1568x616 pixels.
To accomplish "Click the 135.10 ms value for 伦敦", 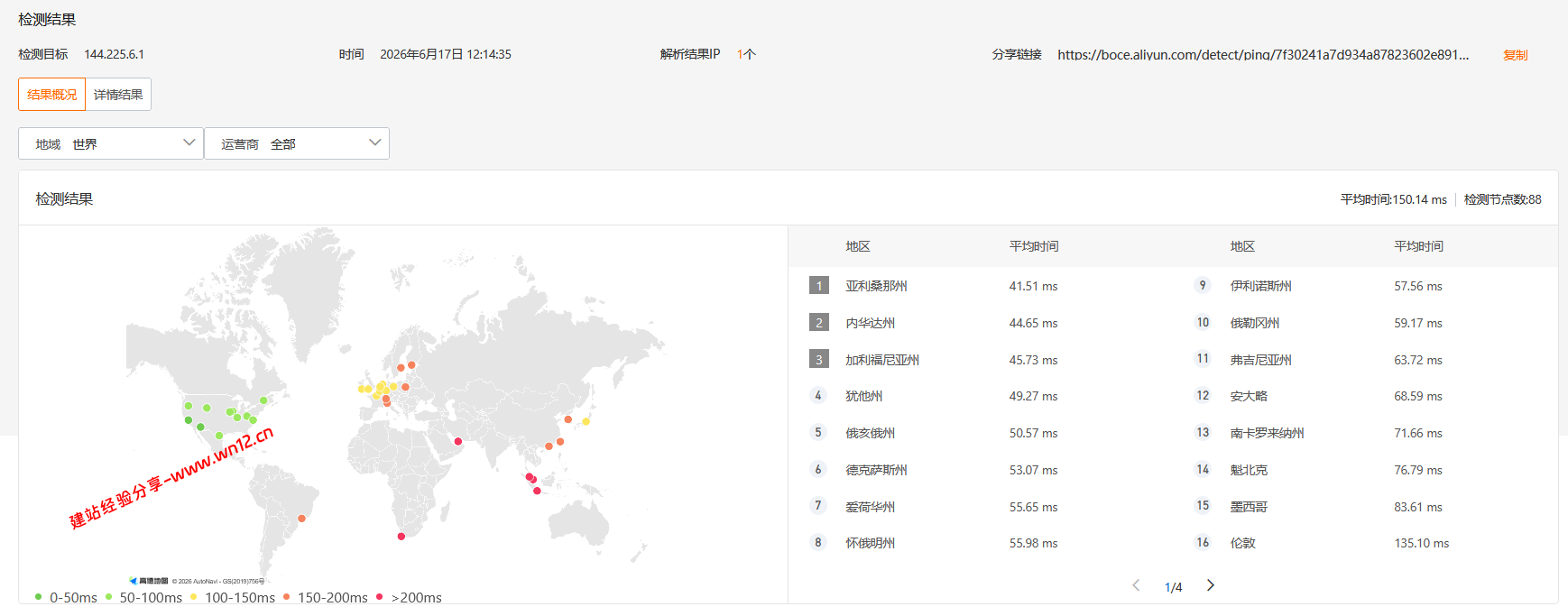I will 1422,543.
